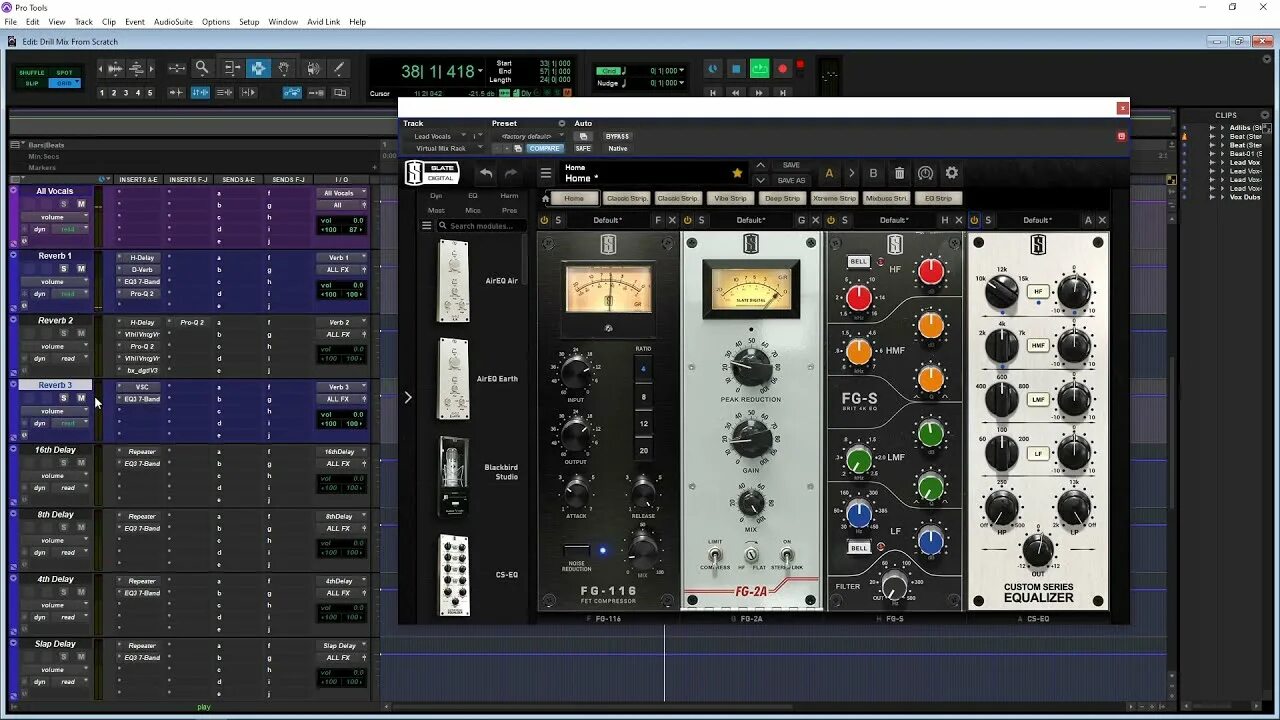Select the CS-EQ module thumbnail in browser

pos(454,575)
